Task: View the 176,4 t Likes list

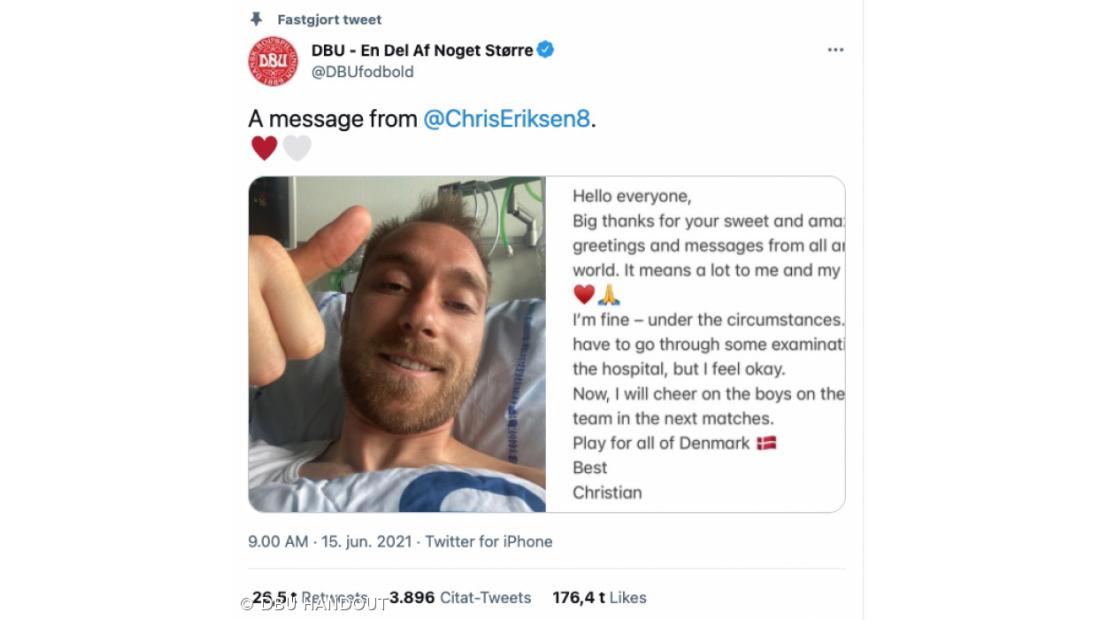Action: click(x=599, y=598)
